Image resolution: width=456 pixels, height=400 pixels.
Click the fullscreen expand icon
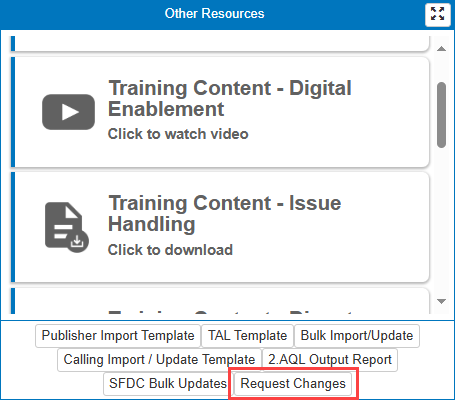pyautogui.click(x=437, y=14)
